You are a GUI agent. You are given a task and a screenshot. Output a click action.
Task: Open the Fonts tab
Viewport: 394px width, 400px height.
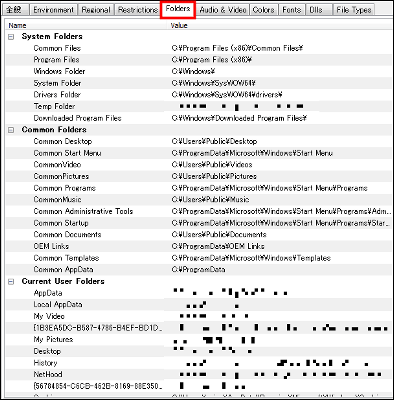[292, 10]
